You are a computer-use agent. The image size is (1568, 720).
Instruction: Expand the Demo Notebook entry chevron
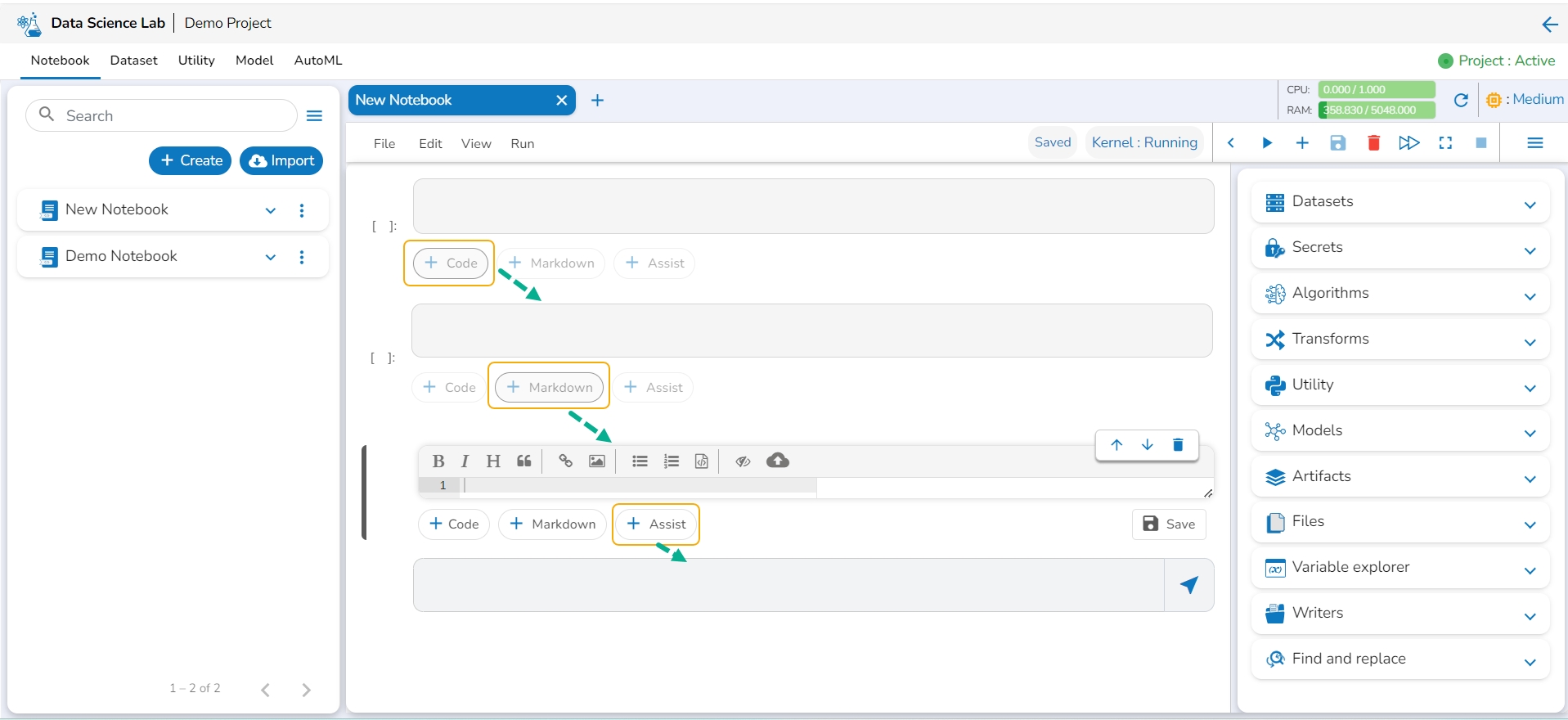click(271, 257)
